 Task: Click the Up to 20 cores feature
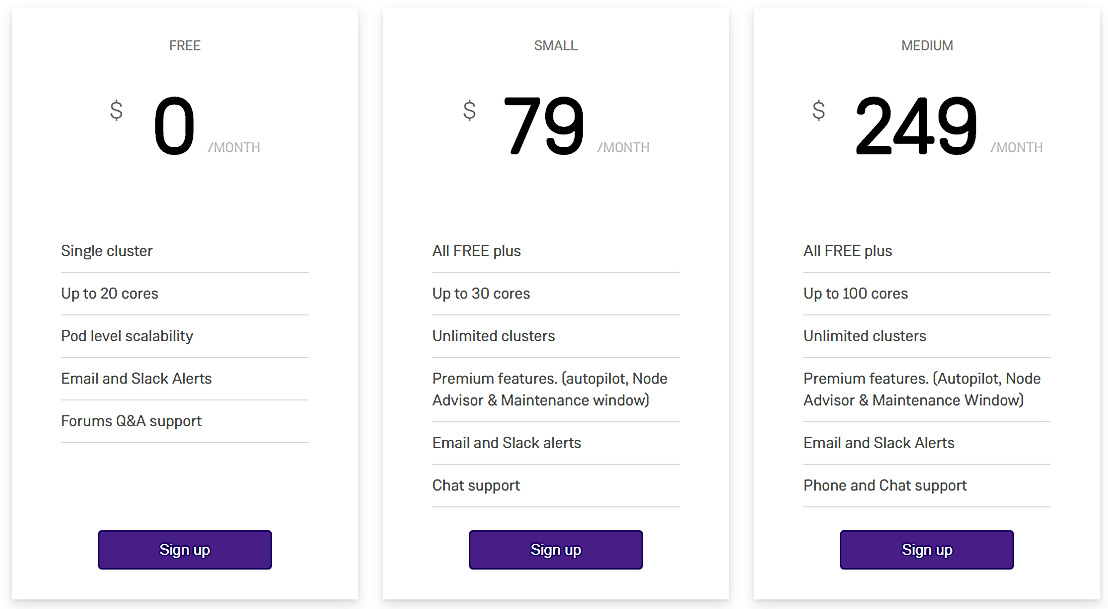point(110,294)
